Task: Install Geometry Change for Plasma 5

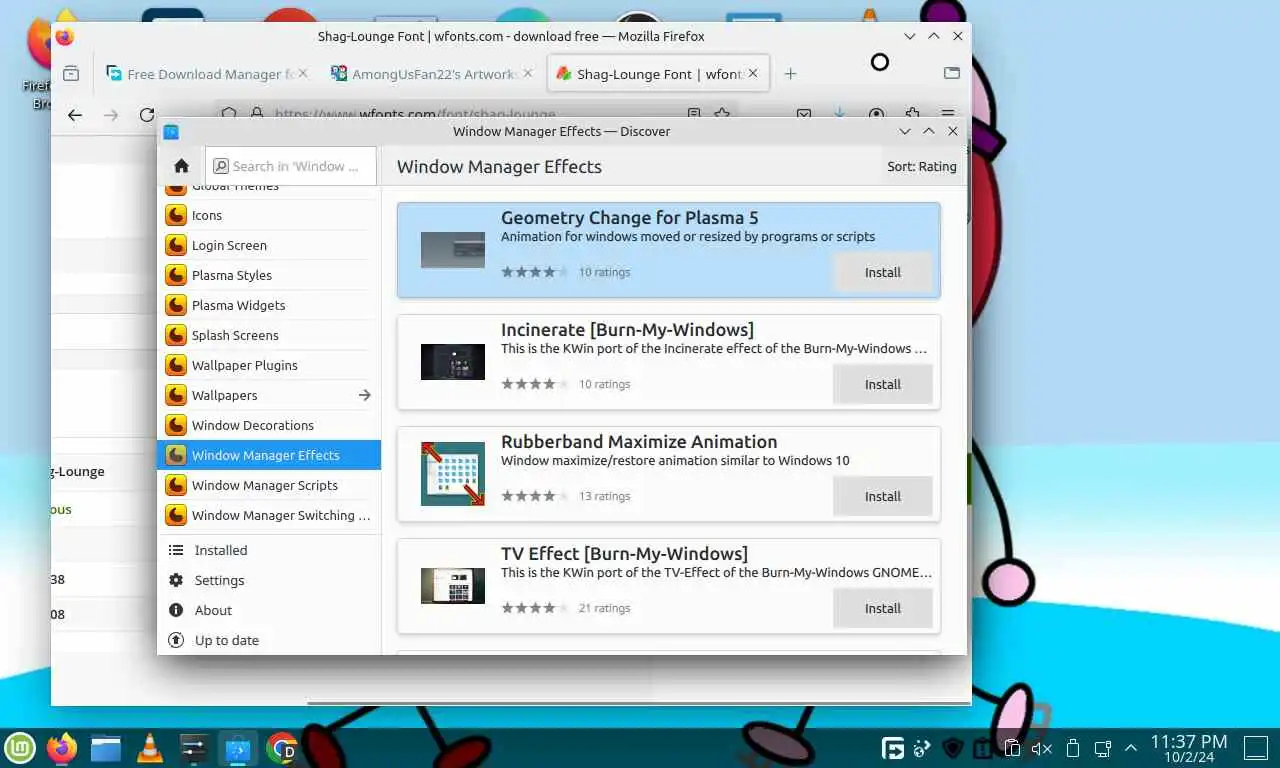Action: tap(882, 272)
